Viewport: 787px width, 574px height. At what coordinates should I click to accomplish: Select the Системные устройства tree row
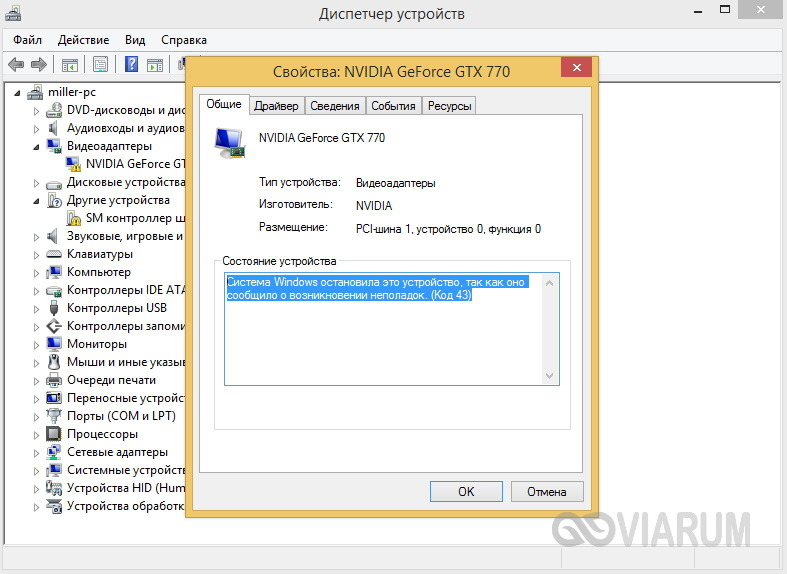pyautogui.click(x=115, y=470)
